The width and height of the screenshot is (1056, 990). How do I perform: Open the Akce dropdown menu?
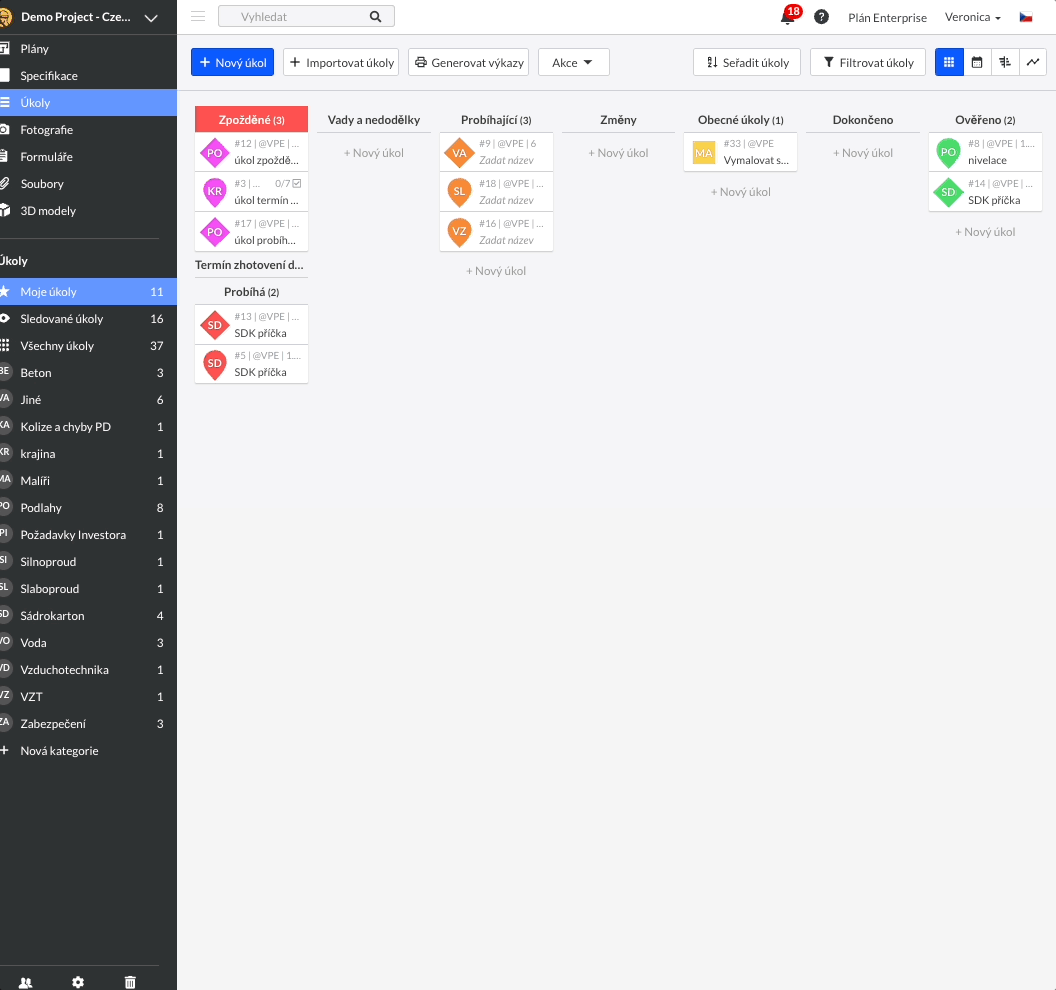click(573, 61)
